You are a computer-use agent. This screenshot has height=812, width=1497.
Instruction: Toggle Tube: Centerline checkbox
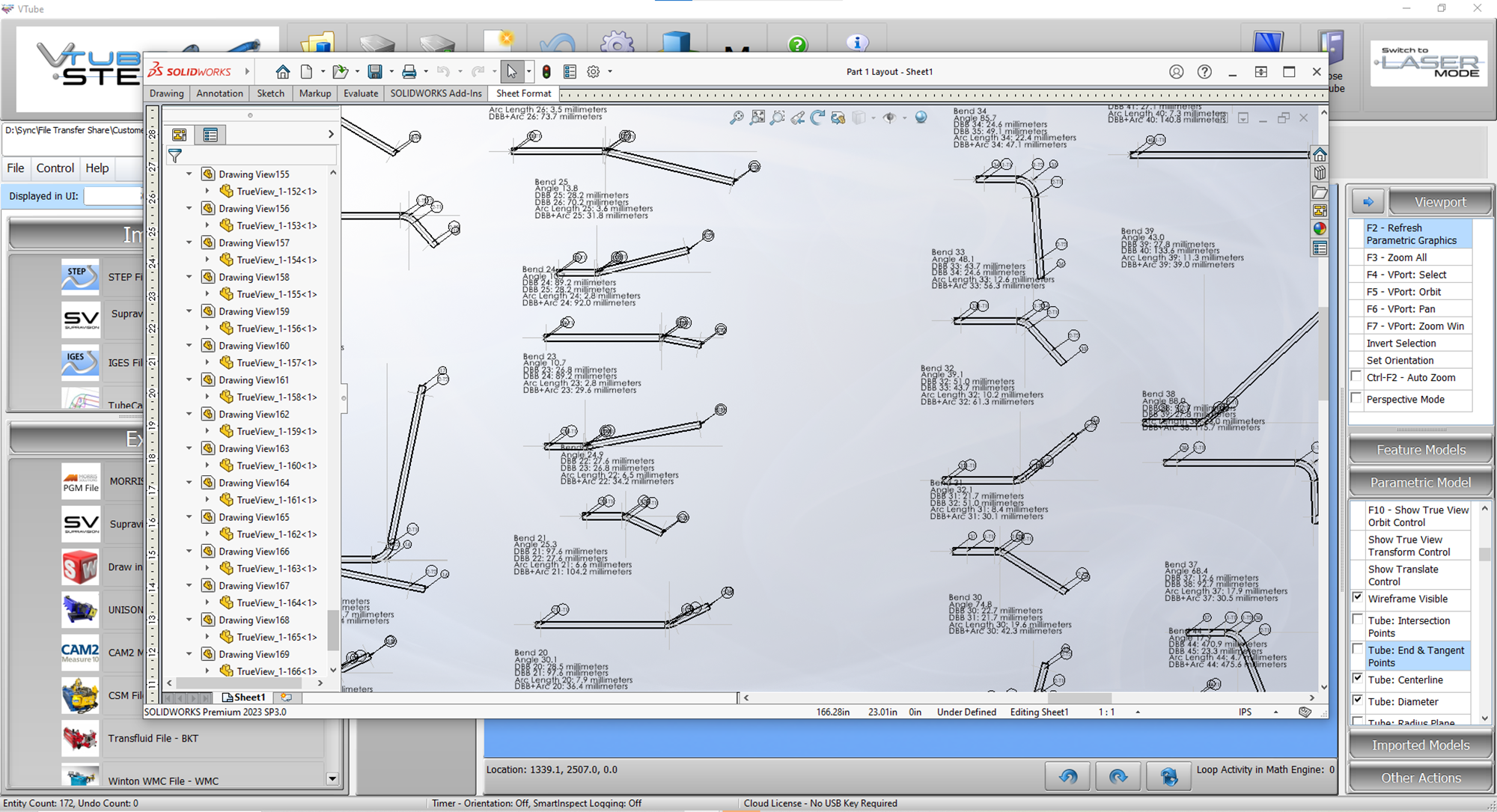(x=1358, y=679)
